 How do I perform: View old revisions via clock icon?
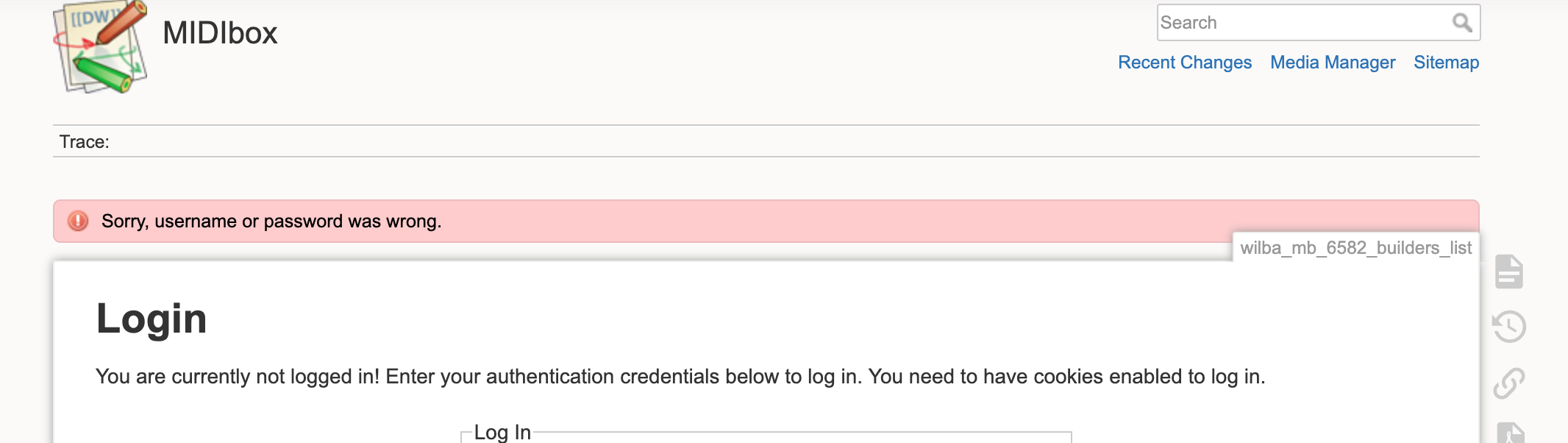[1508, 327]
